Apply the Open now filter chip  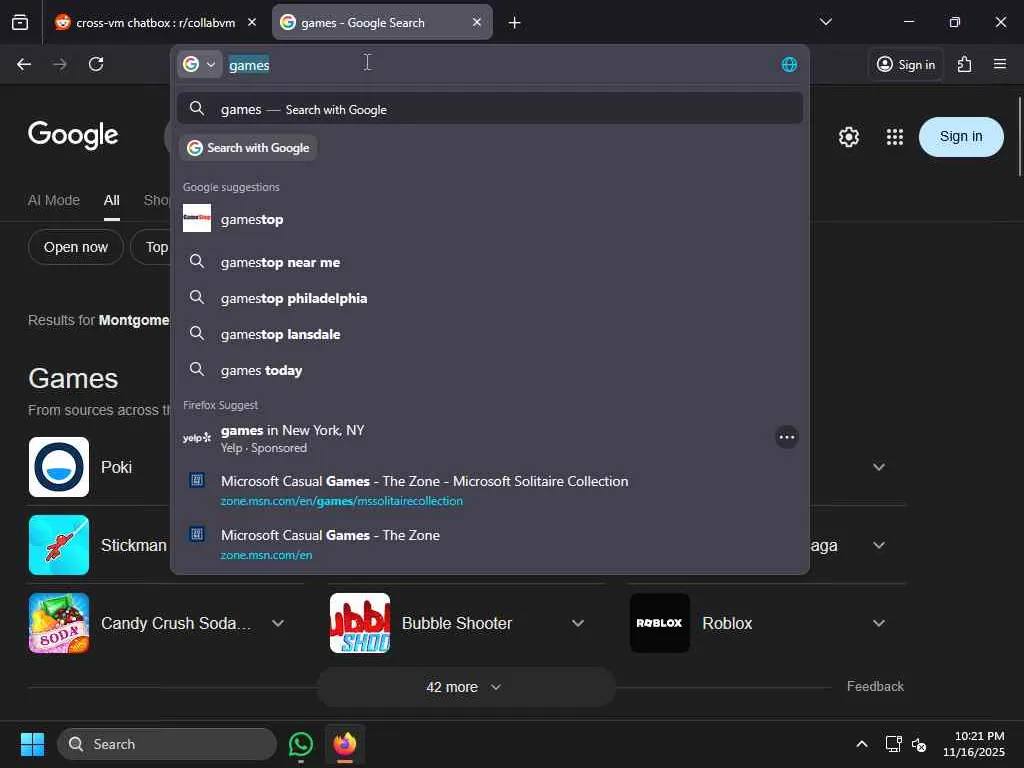(x=76, y=247)
